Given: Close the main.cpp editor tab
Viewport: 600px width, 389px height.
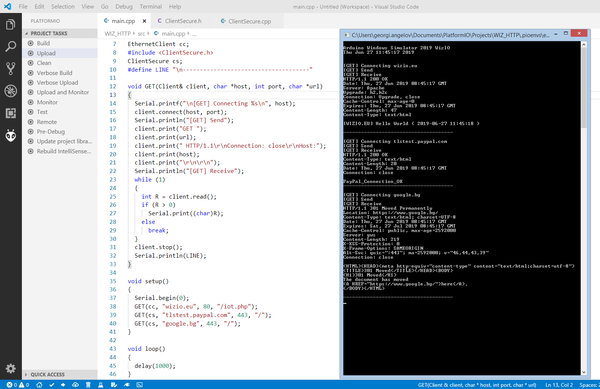Looking at the screenshot, I should click(144, 21).
